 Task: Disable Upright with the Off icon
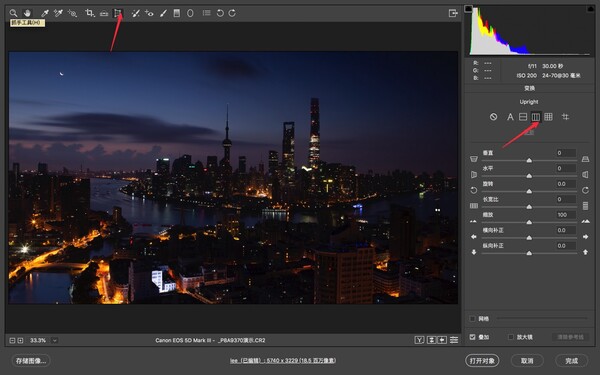pos(494,117)
